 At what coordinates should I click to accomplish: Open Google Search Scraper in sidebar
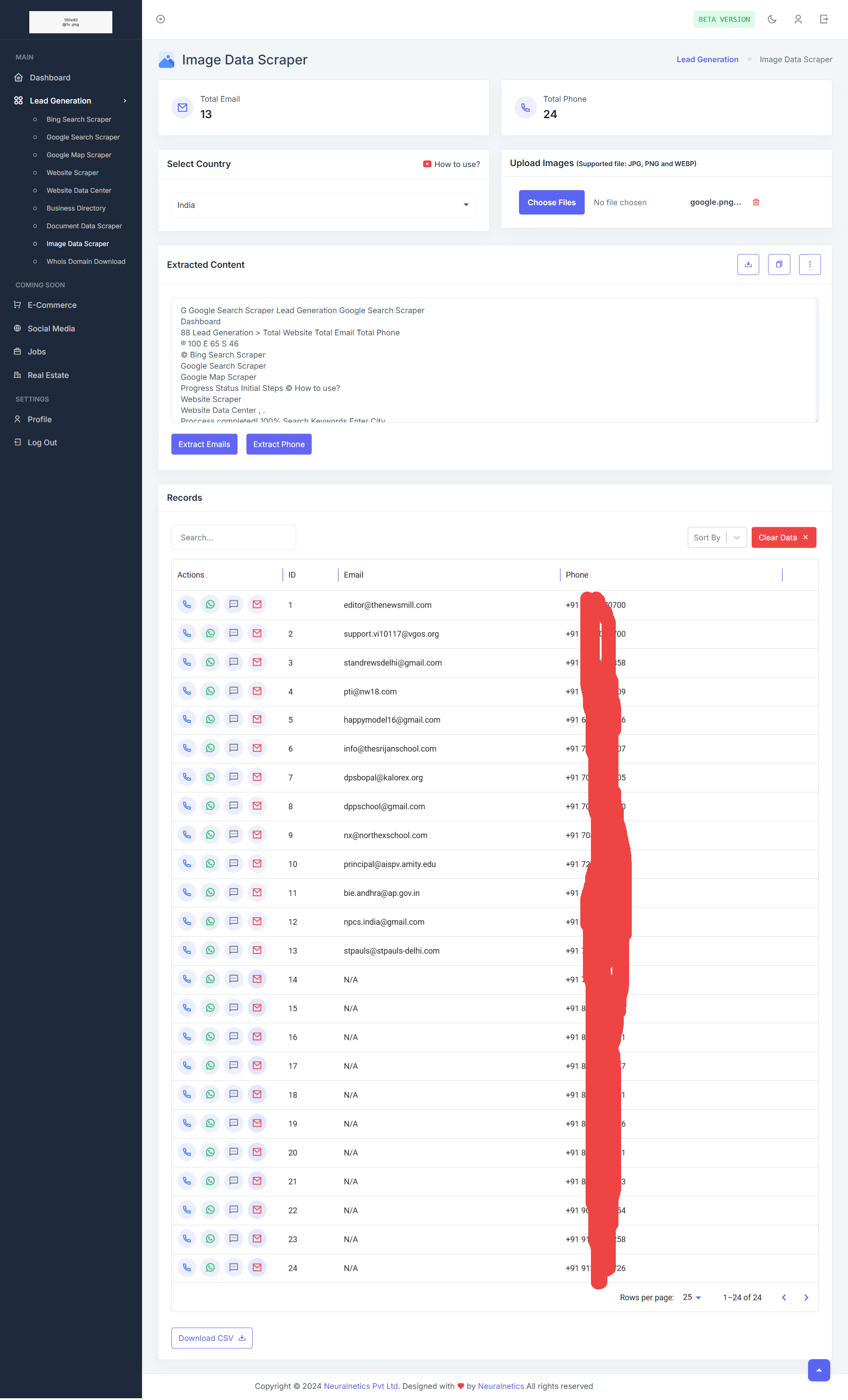83,138
